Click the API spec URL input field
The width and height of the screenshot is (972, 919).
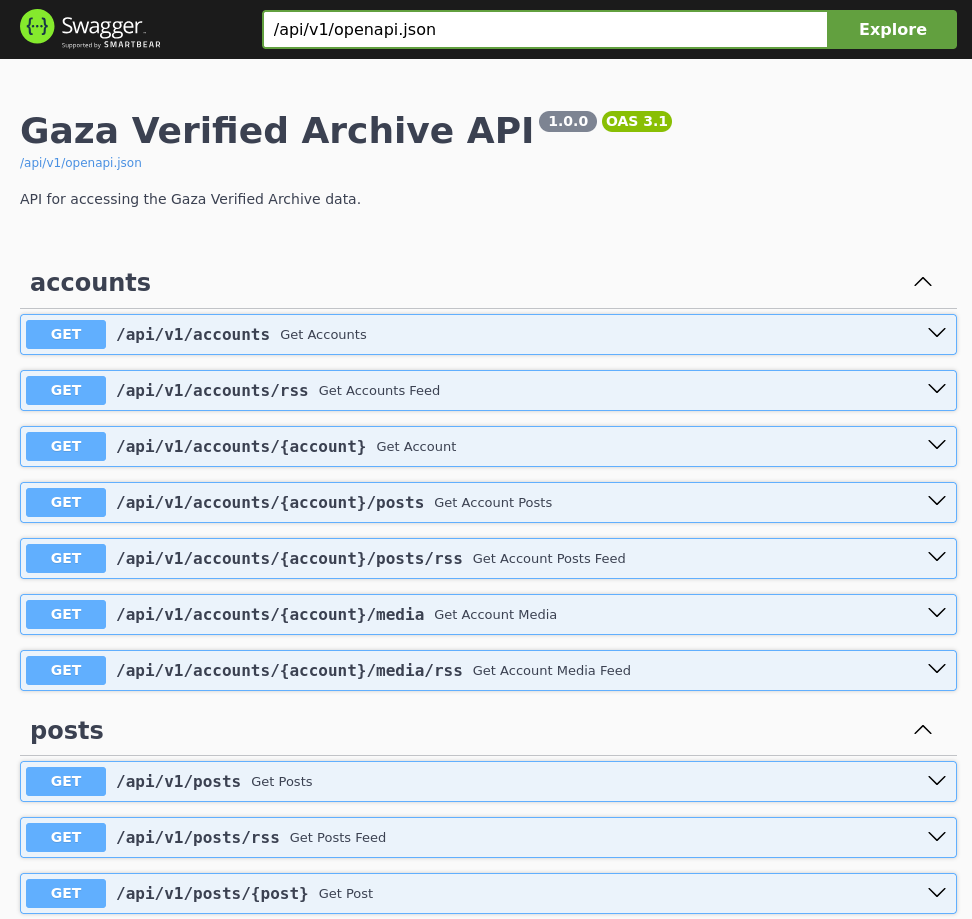(545, 29)
